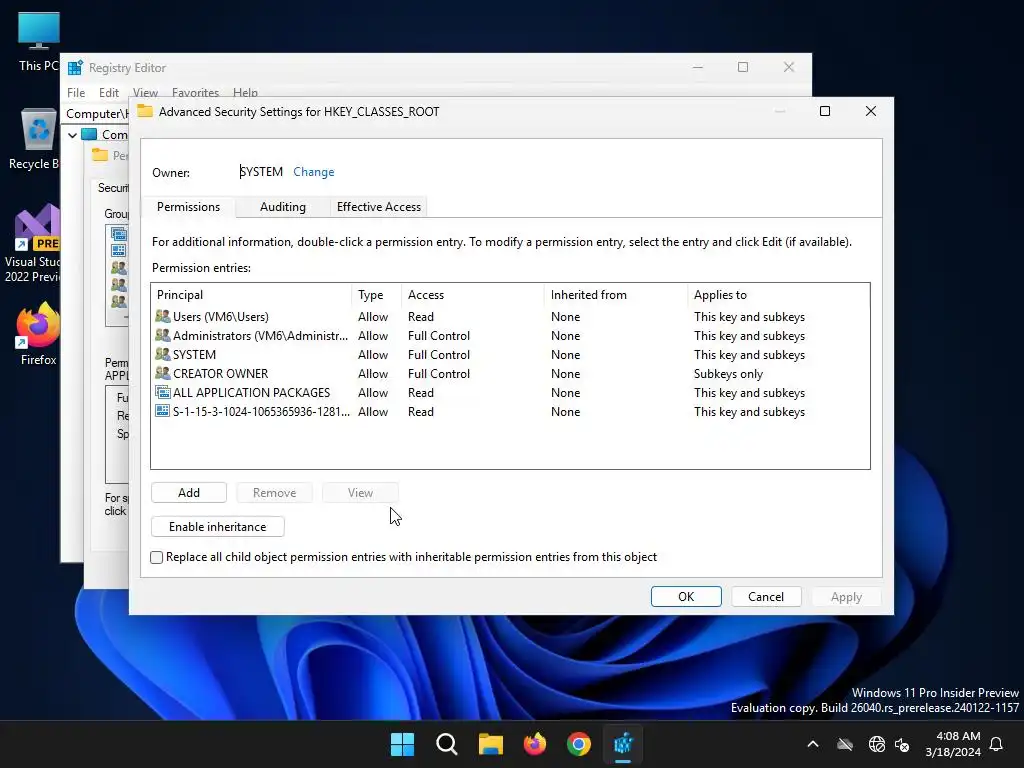Open taskbar Search
This screenshot has width=1024, height=768.
click(x=447, y=744)
